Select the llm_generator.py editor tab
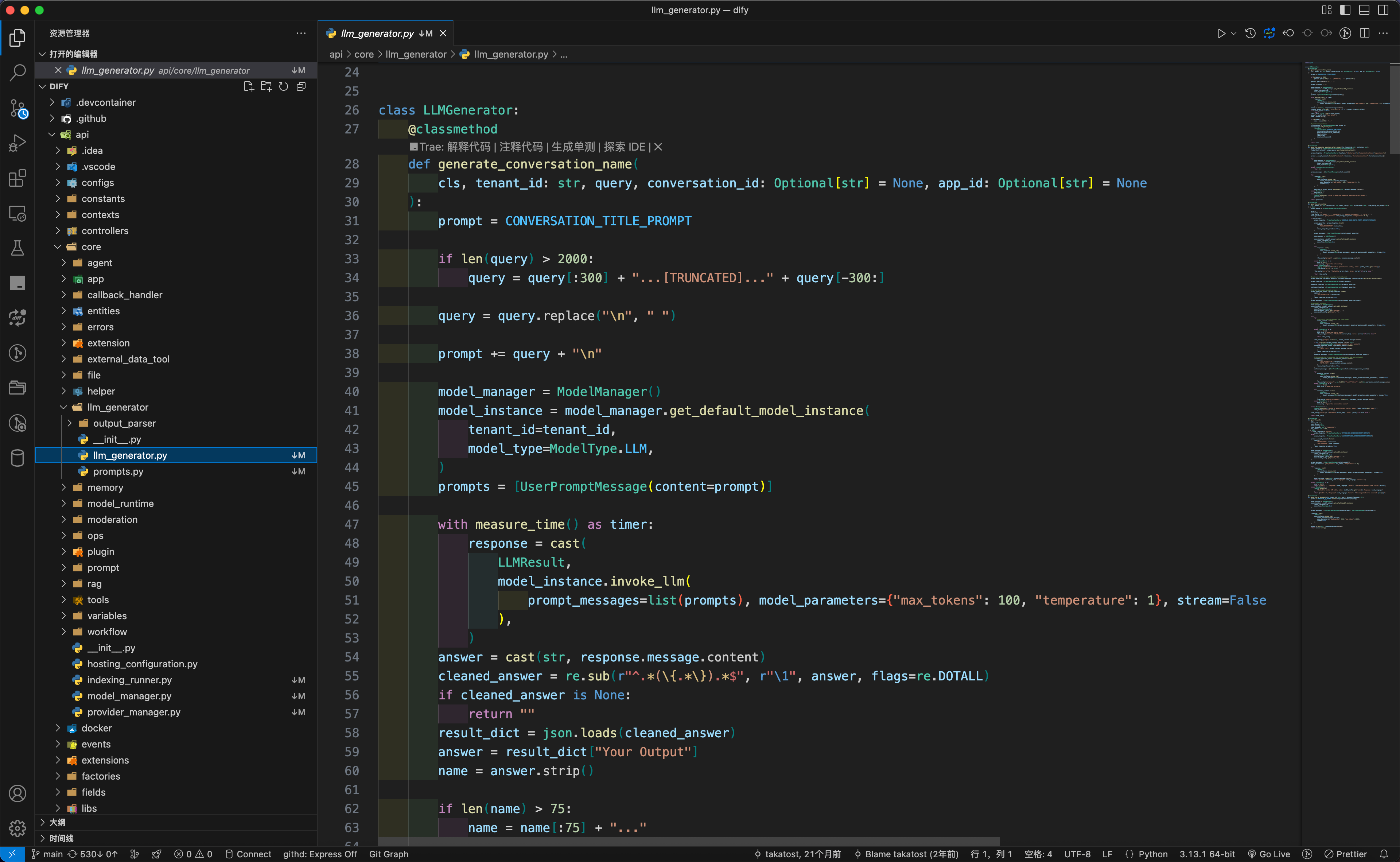Viewport: 1400px width, 862px height. [x=377, y=34]
